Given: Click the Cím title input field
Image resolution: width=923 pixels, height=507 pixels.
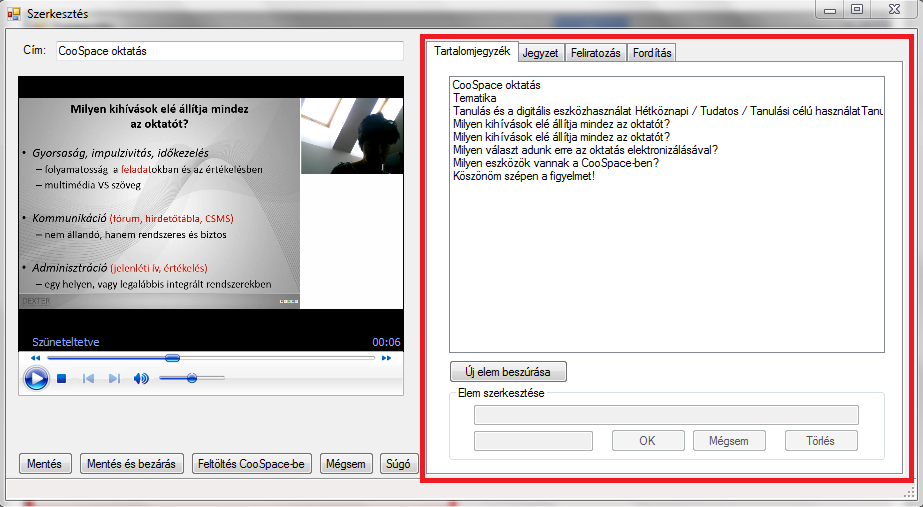Looking at the screenshot, I should [230, 51].
